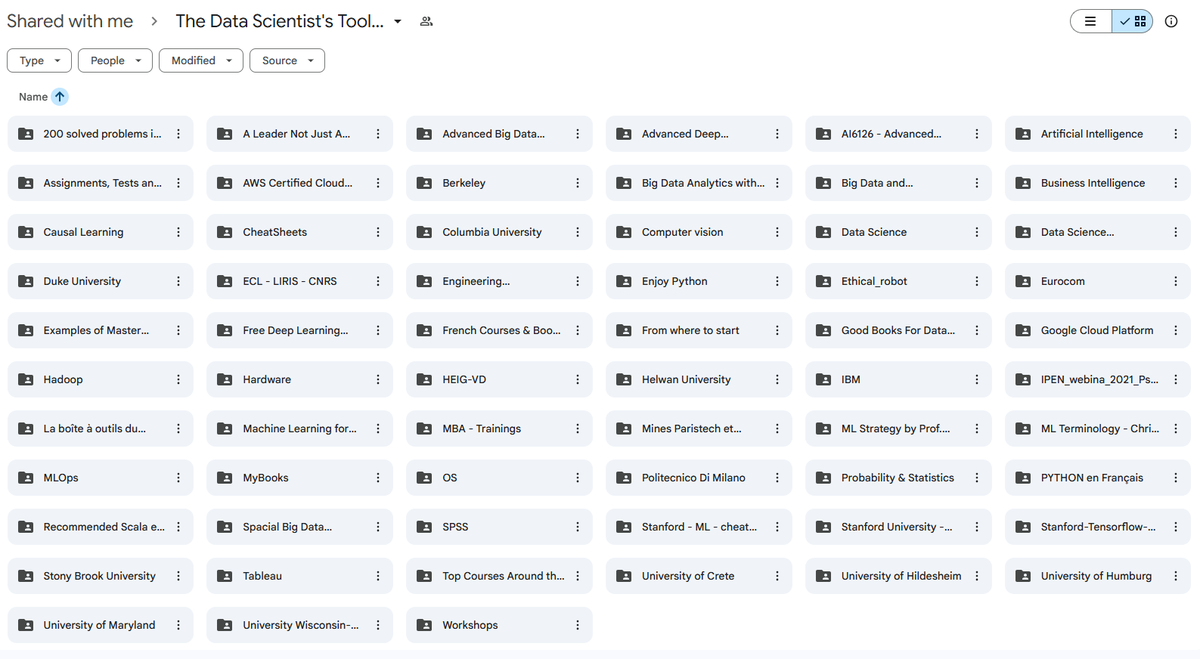Open more actions for Tableau folder
Image resolution: width=1200 pixels, height=659 pixels.
click(378, 576)
